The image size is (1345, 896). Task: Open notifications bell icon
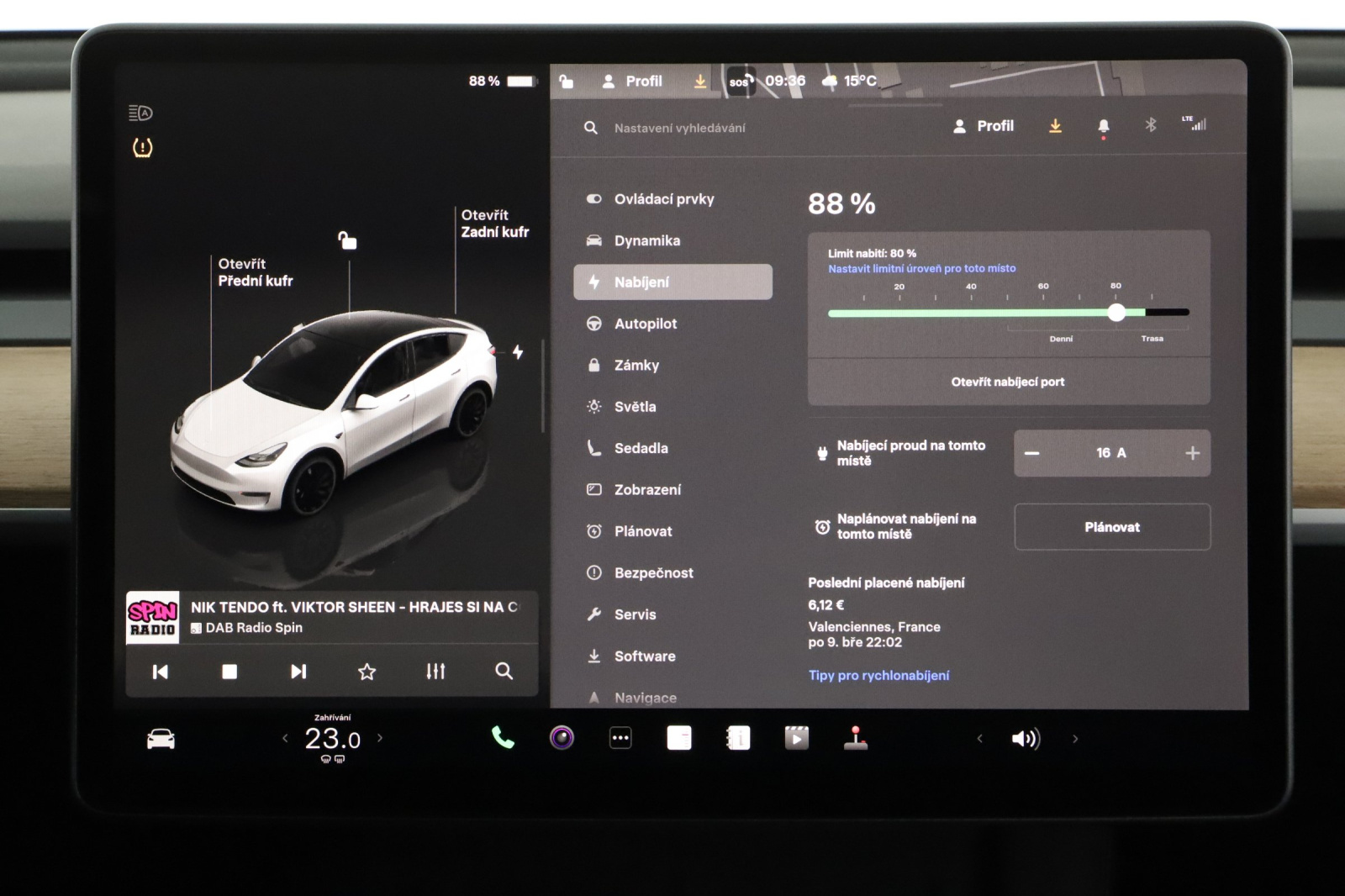tap(1104, 126)
